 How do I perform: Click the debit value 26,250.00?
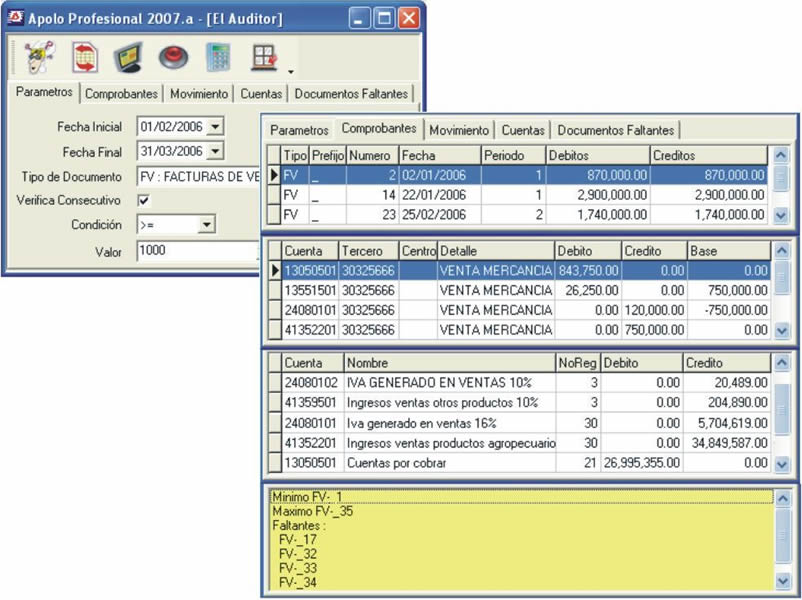(x=592, y=291)
